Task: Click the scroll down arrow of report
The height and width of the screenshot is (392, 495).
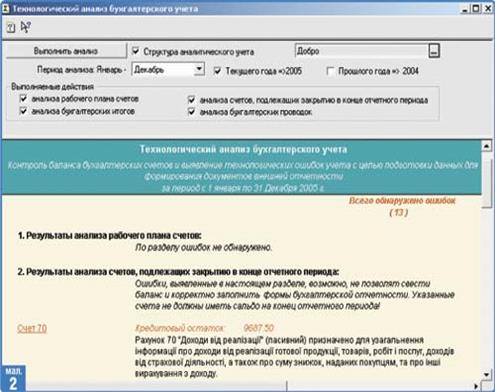Action: pos(487,375)
